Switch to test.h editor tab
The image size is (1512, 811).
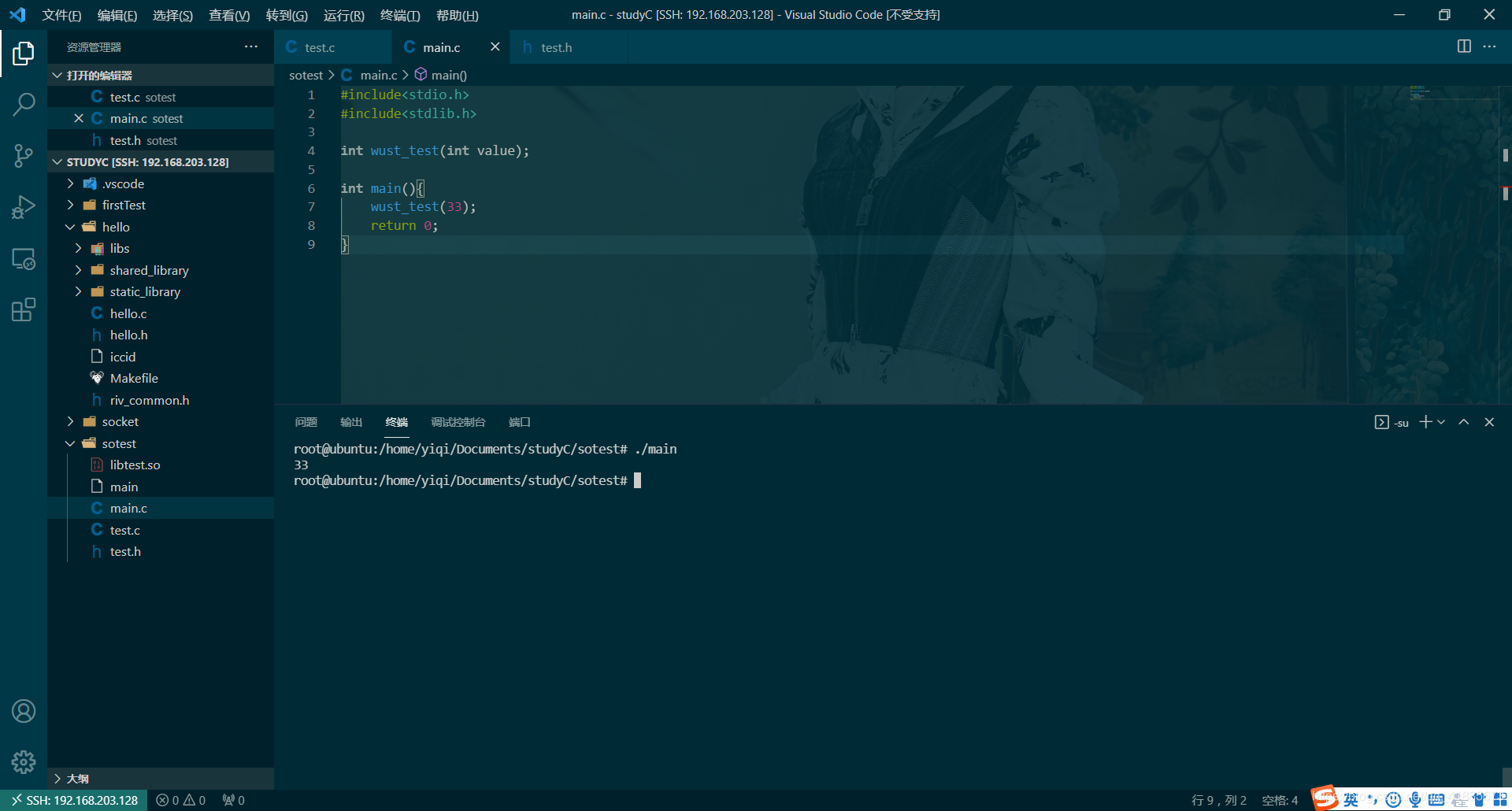click(569, 46)
